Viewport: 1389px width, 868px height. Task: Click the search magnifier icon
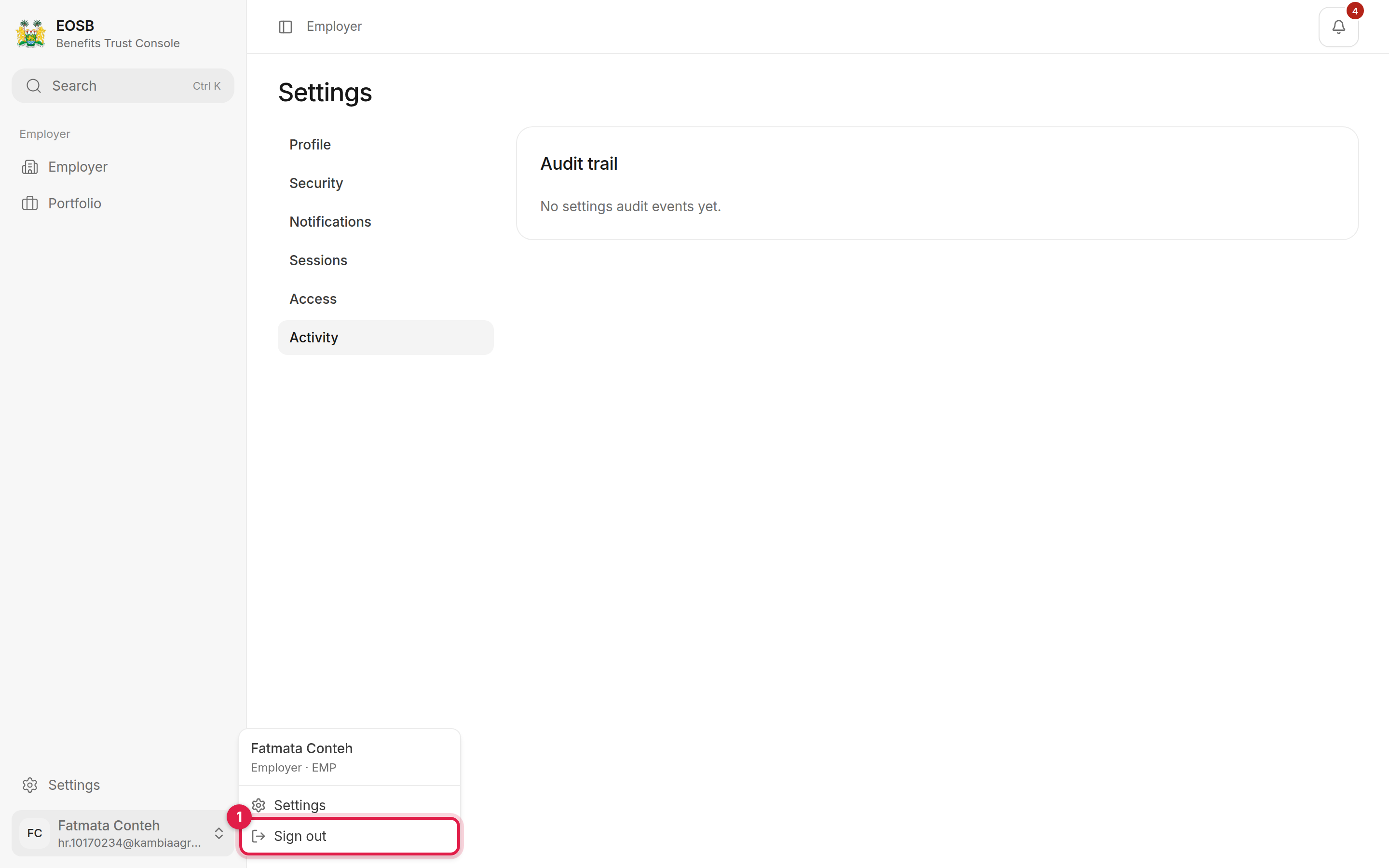tap(34, 86)
